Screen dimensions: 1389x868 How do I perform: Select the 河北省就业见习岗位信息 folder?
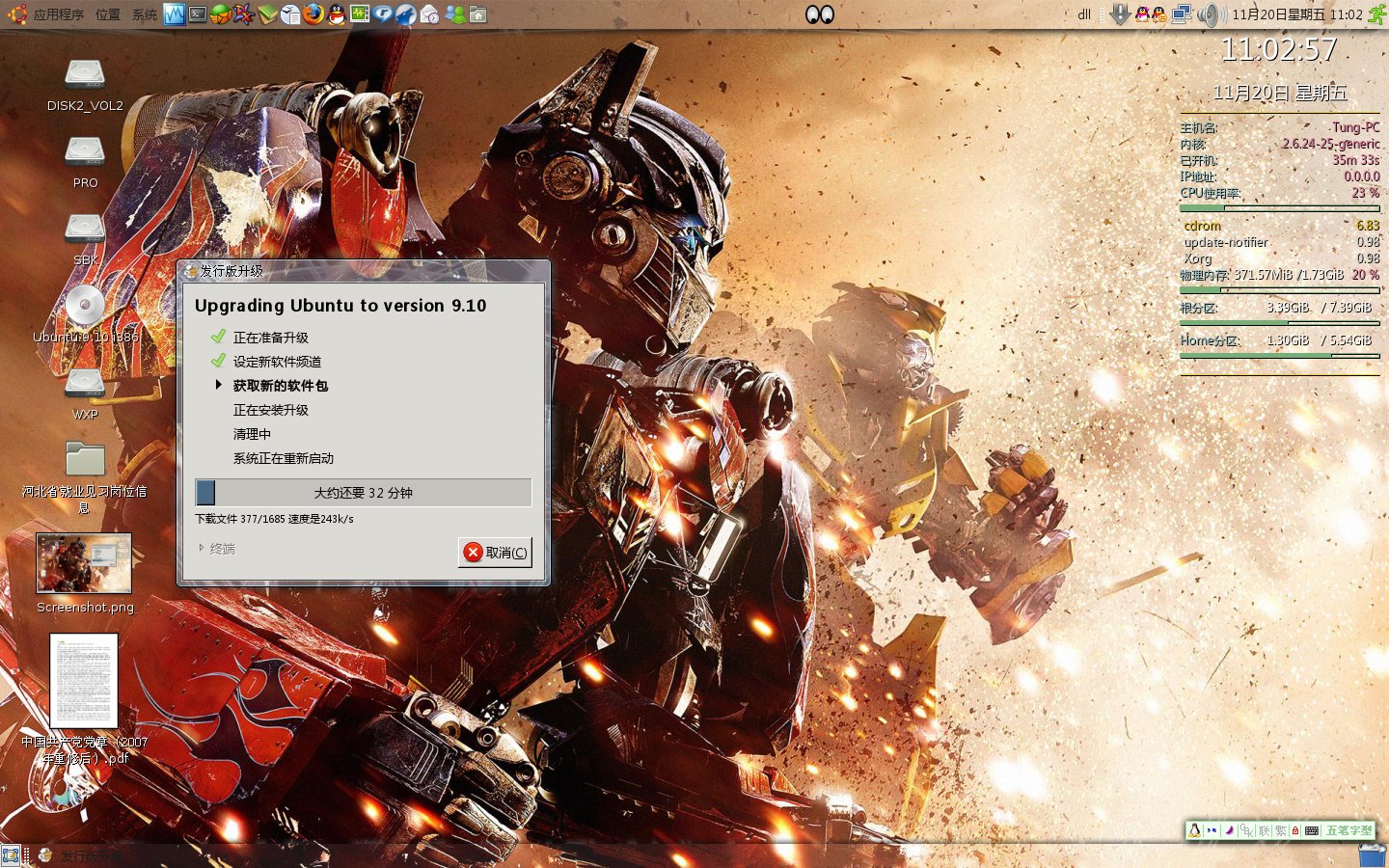85,459
